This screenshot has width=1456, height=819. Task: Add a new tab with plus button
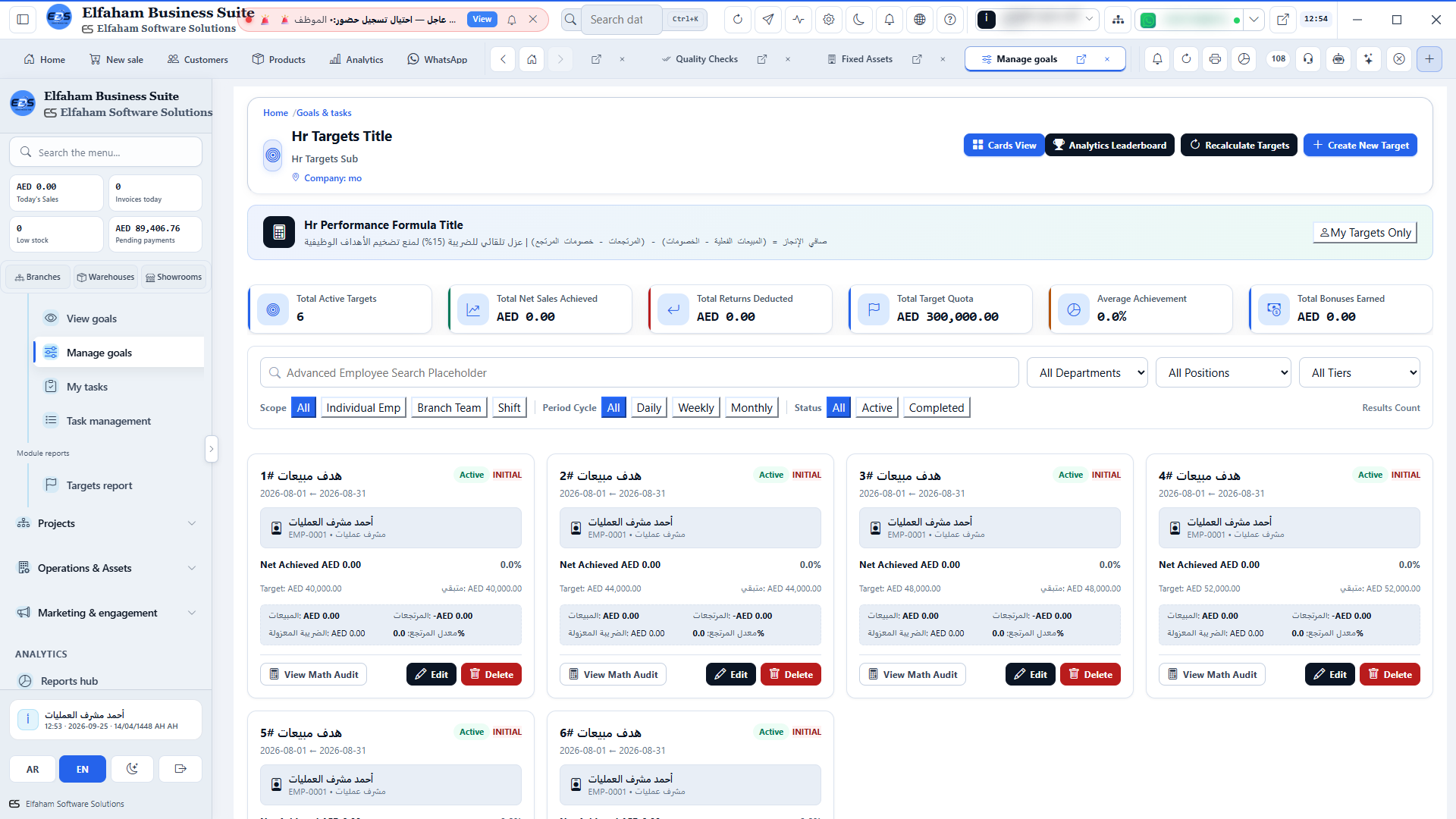pos(1429,59)
